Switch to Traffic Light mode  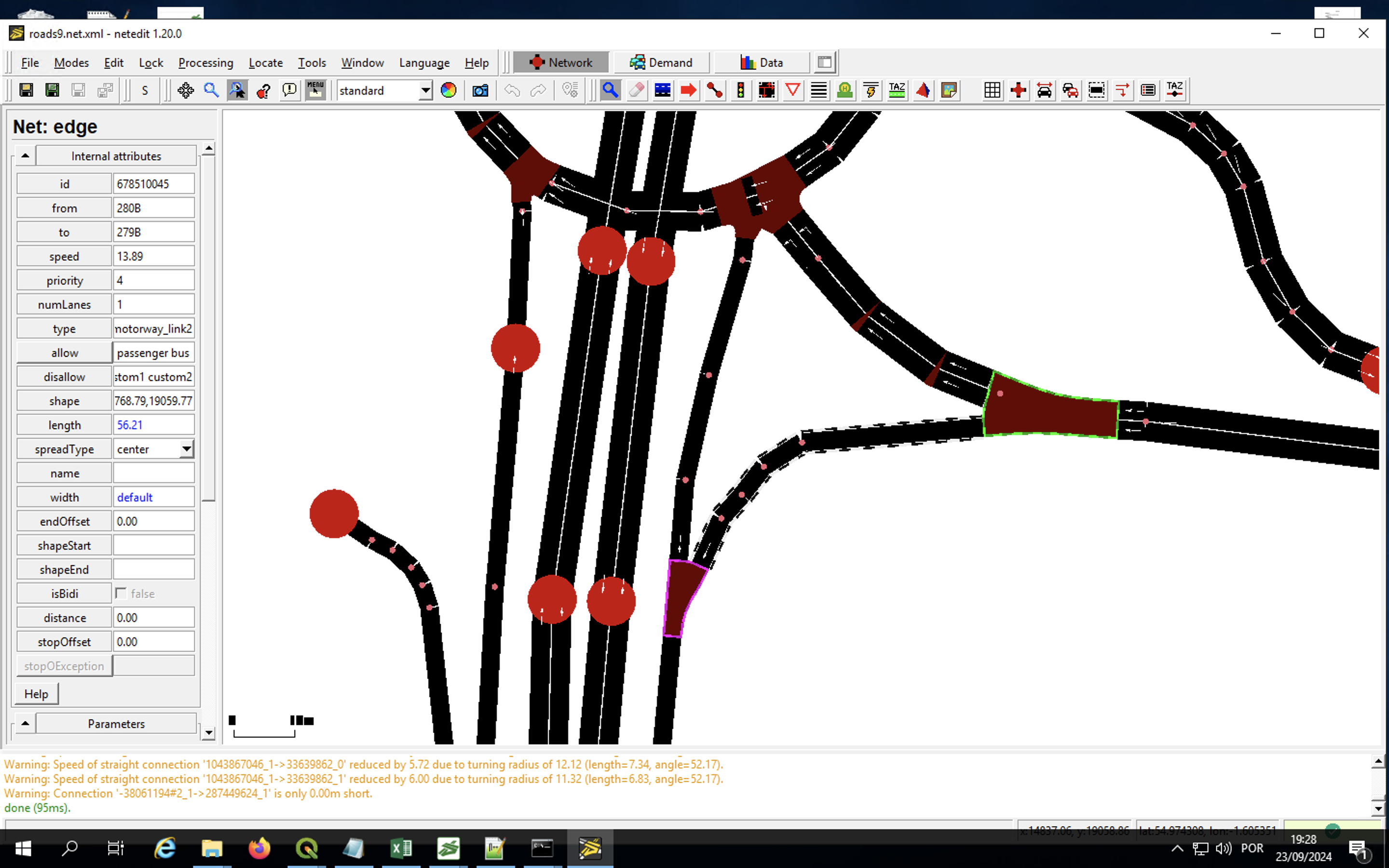click(x=741, y=90)
